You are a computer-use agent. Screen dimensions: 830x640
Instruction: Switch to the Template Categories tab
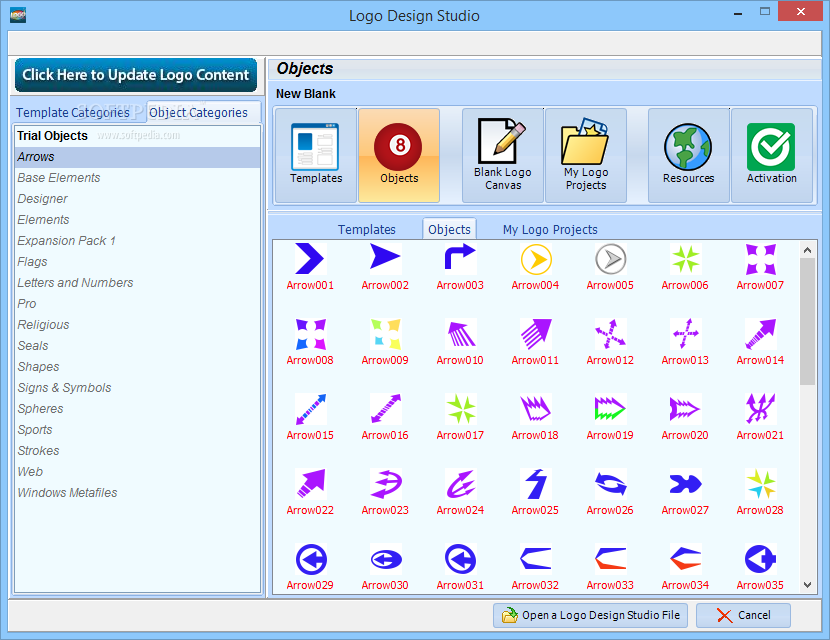pos(73,112)
